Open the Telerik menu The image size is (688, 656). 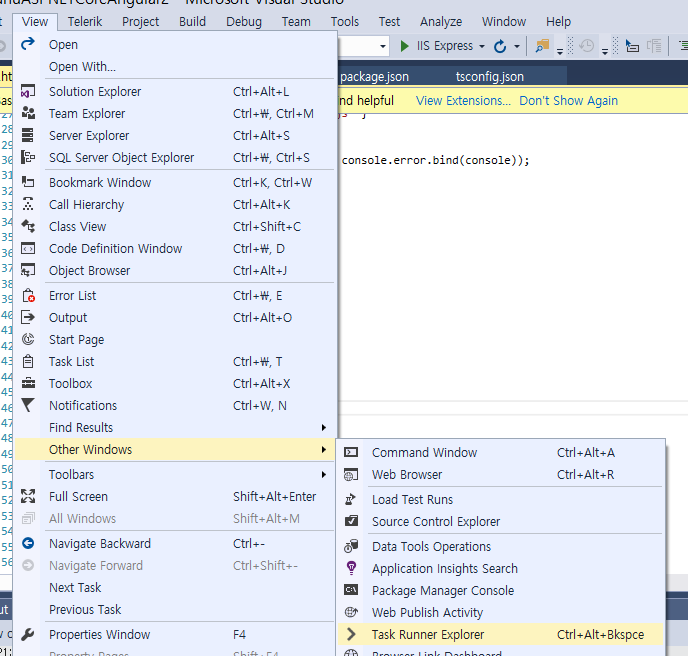(85, 22)
